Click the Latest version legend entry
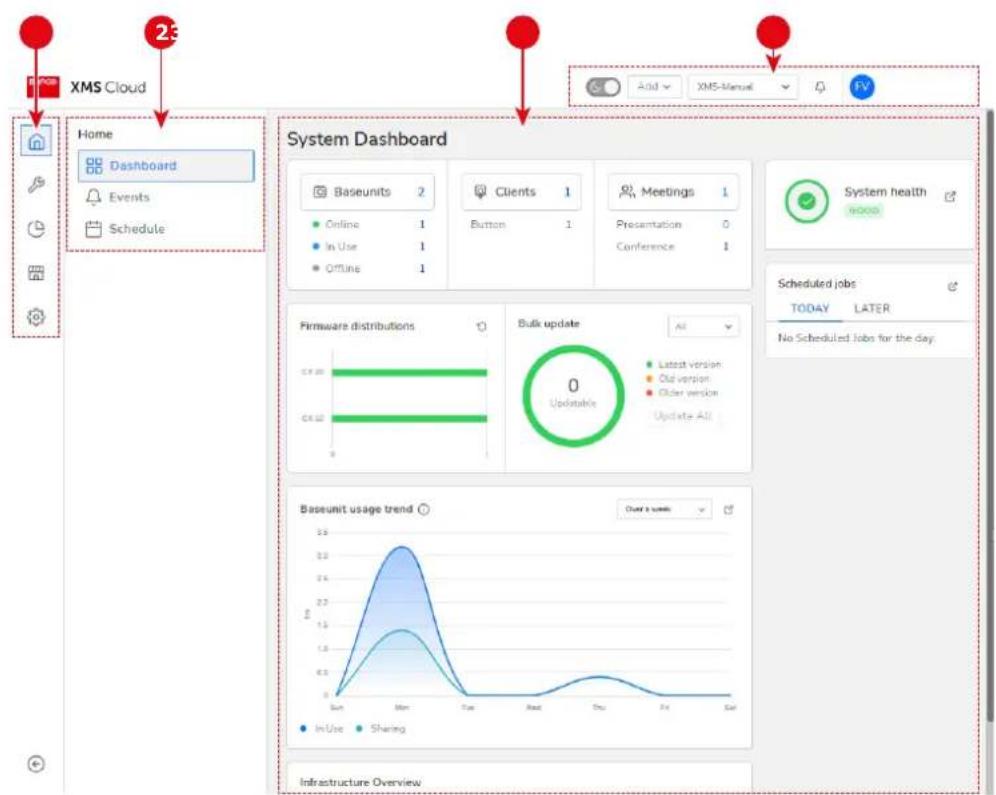This screenshot has height=795, width=996. (x=683, y=364)
